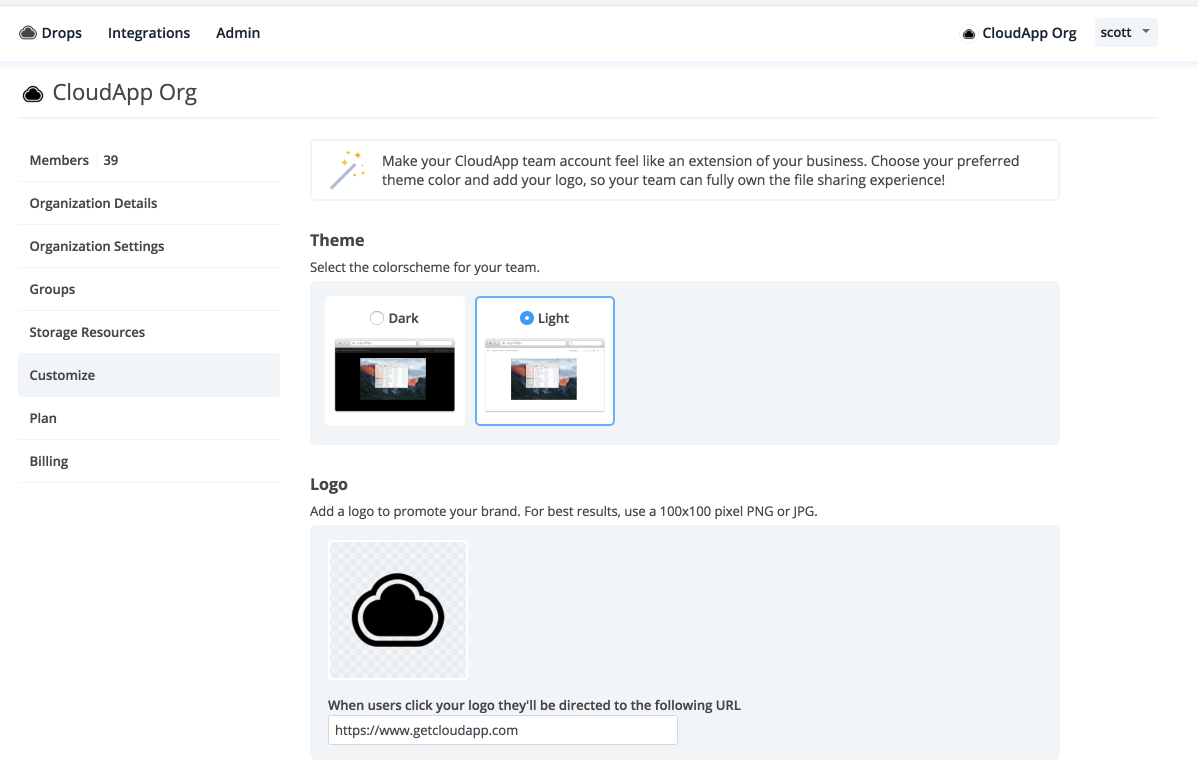1198x776 pixels.
Task: Open Organization Settings in the sidebar
Action: [x=149, y=246]
